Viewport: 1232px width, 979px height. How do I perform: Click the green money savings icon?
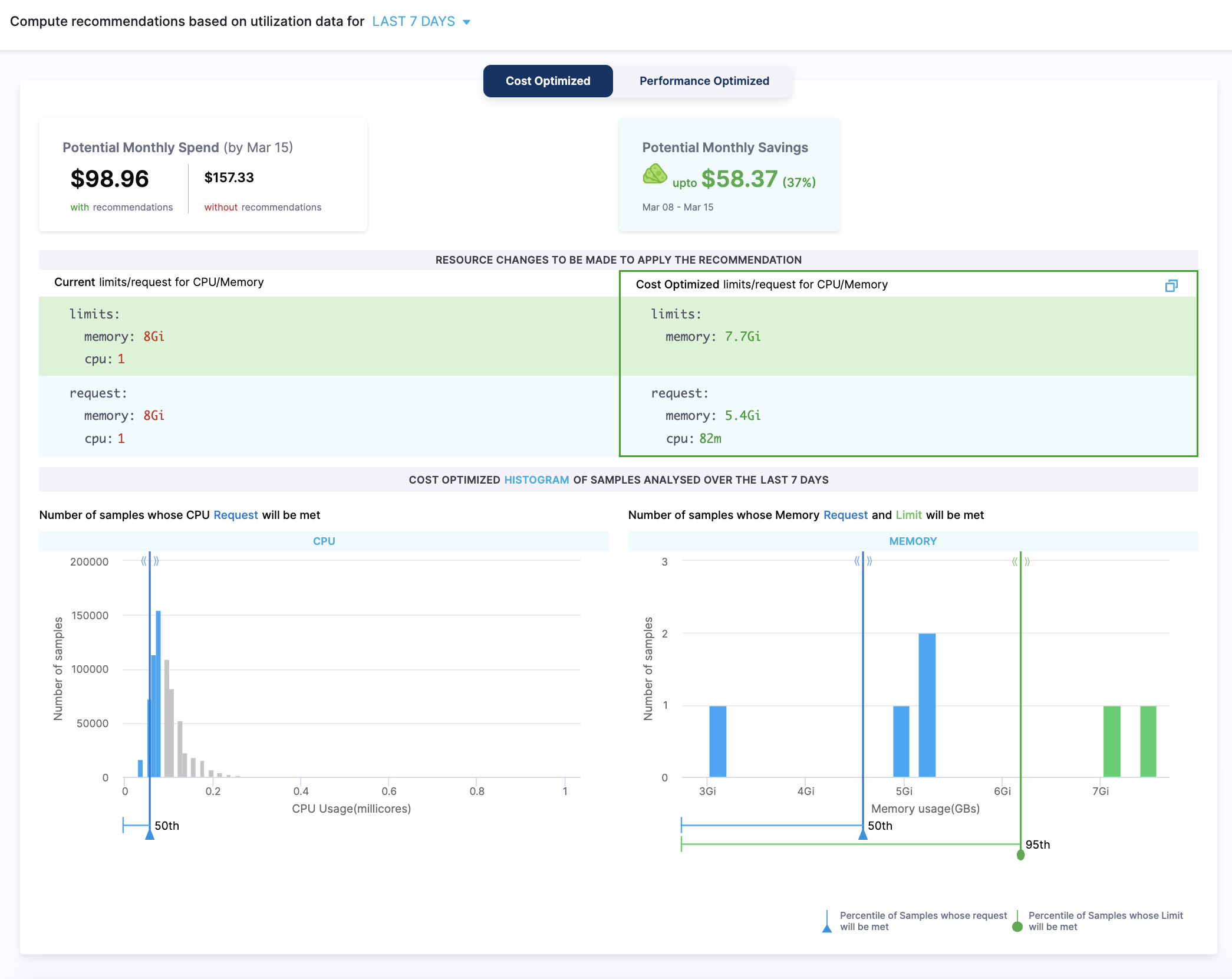point(654,175)
